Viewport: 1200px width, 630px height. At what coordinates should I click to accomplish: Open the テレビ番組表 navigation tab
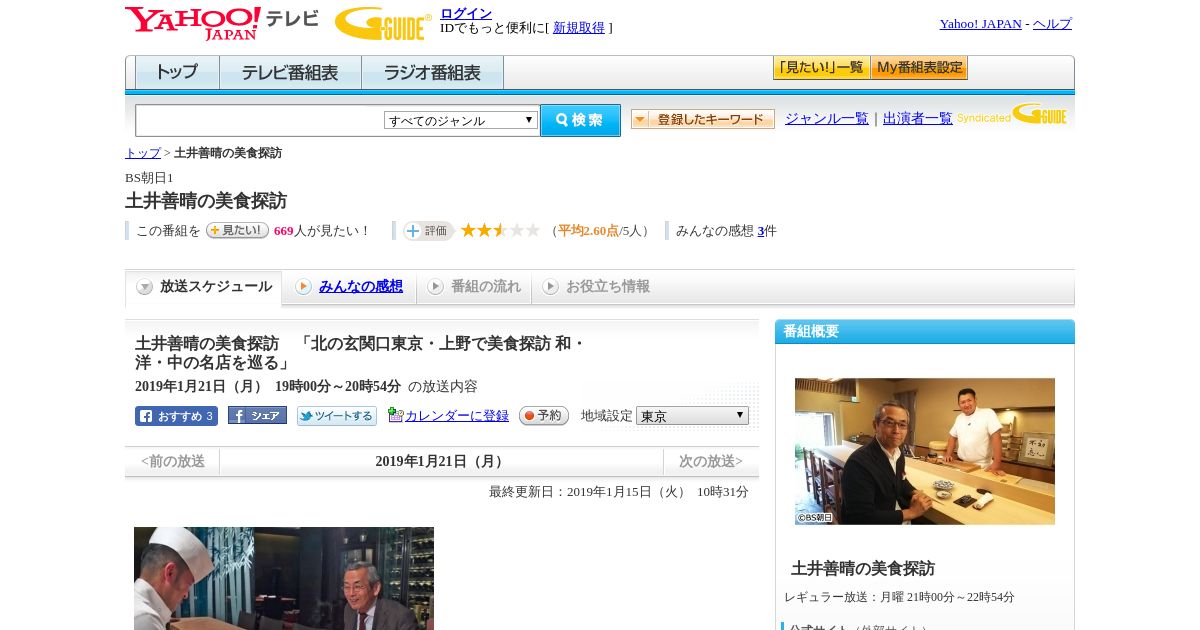pyautogui.click(x=290, y=73)
